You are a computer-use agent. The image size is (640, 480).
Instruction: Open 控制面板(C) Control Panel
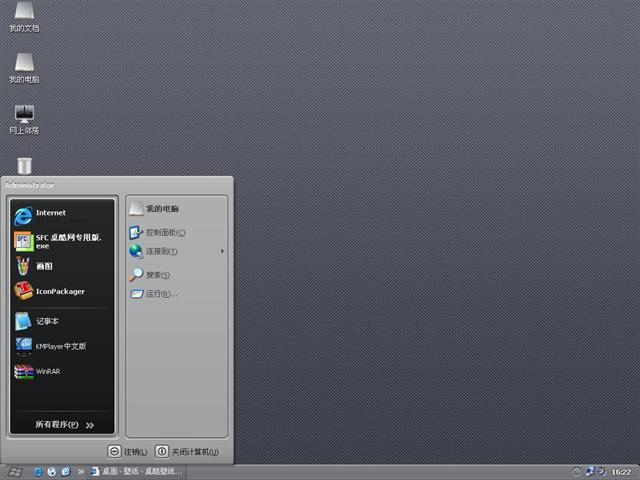pyautogui.click(x=177, y=233)
